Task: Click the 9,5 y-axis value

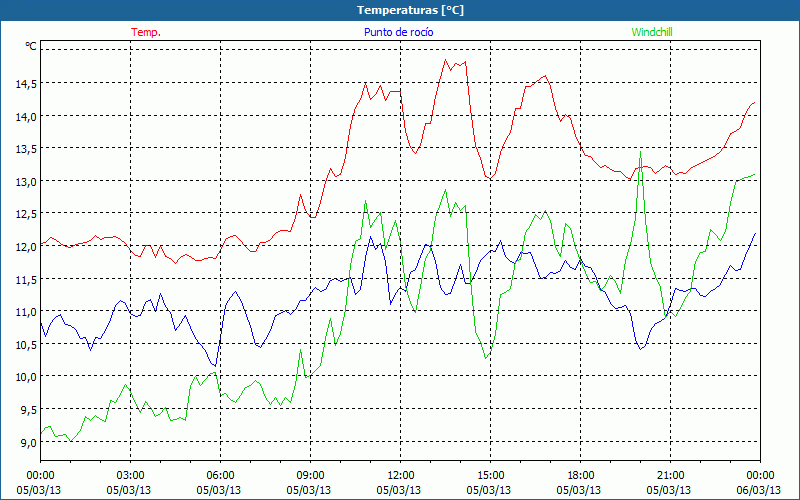Action: tap(28, 410)
